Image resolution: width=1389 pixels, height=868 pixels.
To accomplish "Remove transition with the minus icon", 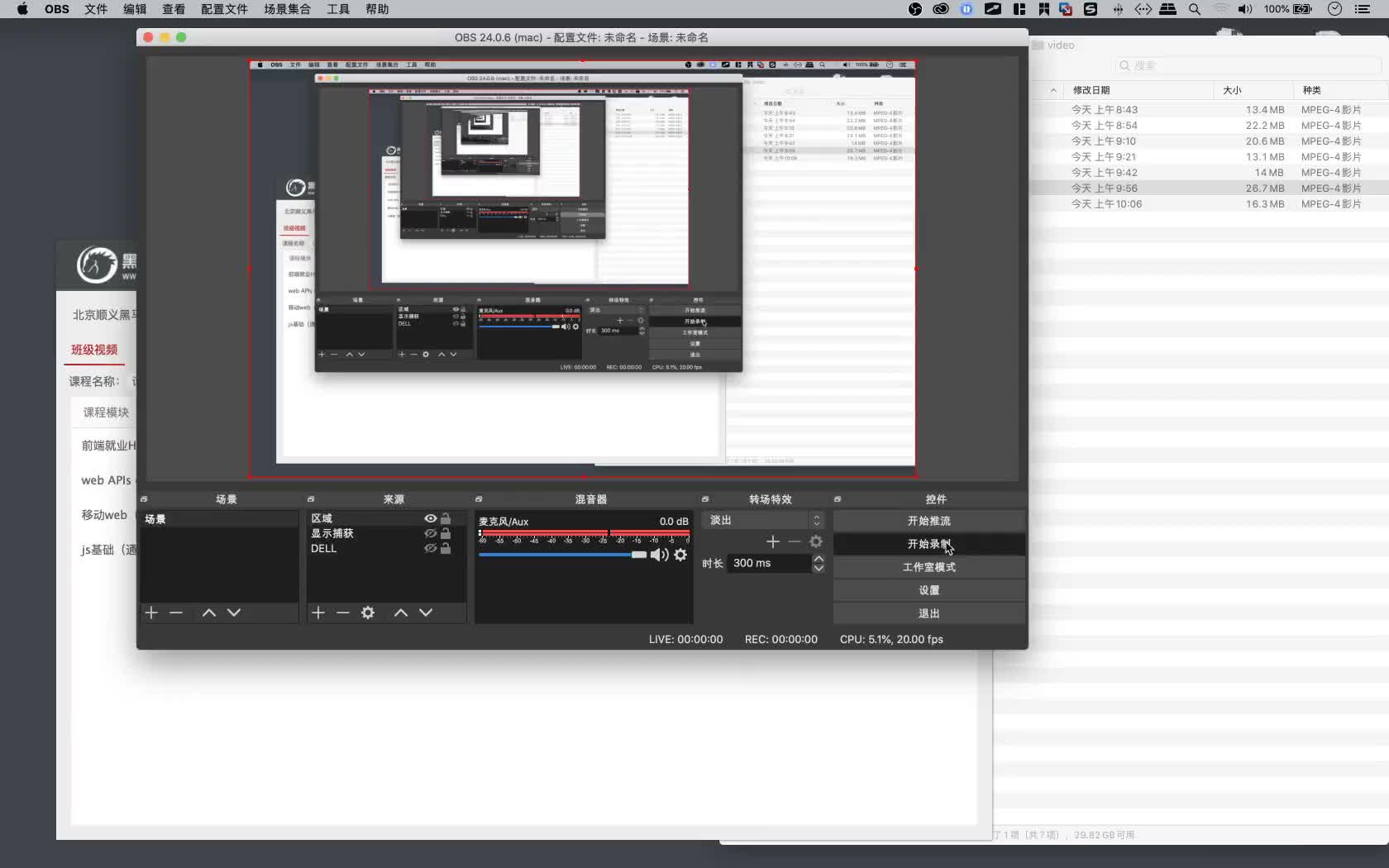I will 795,541.
